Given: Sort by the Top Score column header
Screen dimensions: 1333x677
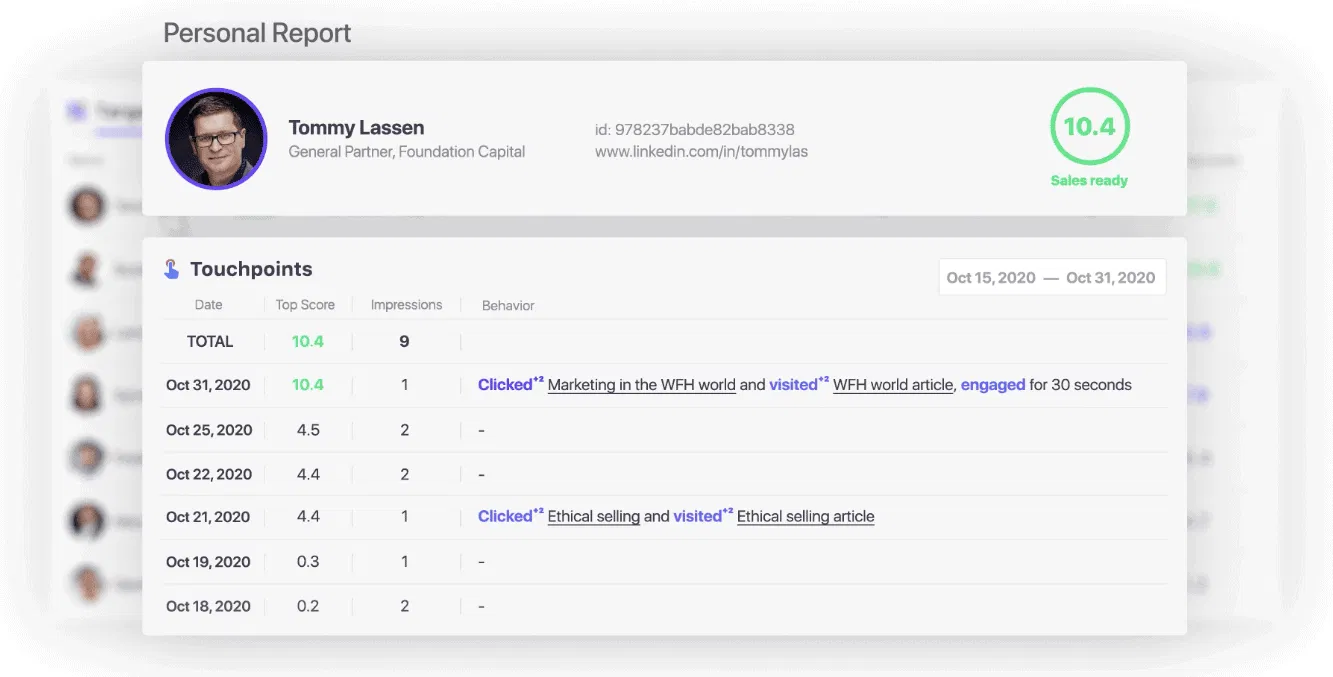Looking at the screenshot, I should click(x=305, y=305).
